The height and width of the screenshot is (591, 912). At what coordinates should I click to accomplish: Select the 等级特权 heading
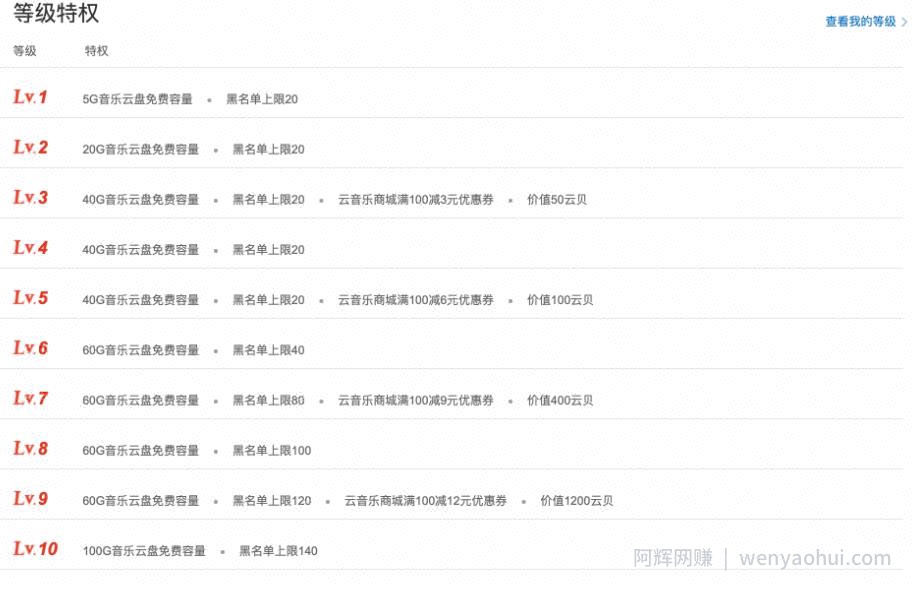(56, 13)
